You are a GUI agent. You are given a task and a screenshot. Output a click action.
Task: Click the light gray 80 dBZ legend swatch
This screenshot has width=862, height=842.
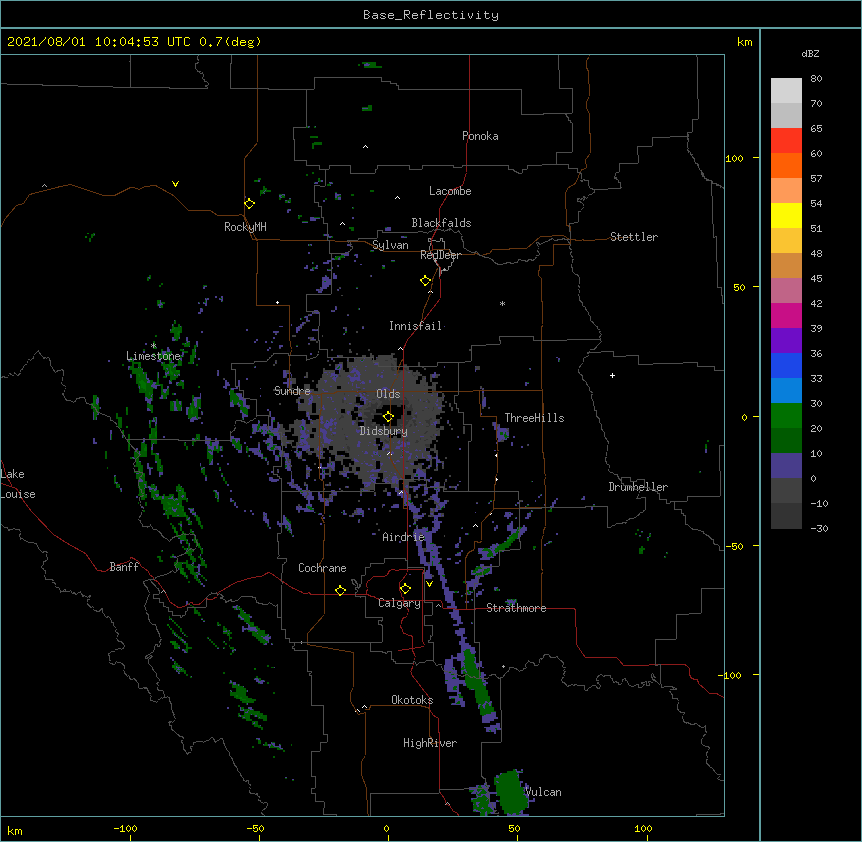pos(786,91)
